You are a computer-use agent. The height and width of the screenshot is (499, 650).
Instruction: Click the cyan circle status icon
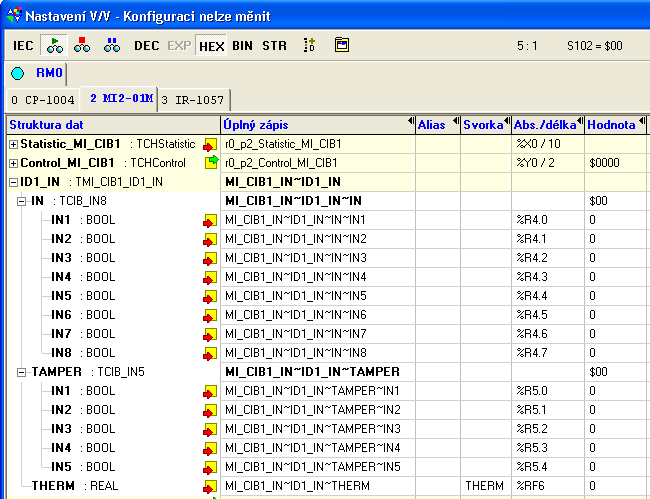point(17,73)
